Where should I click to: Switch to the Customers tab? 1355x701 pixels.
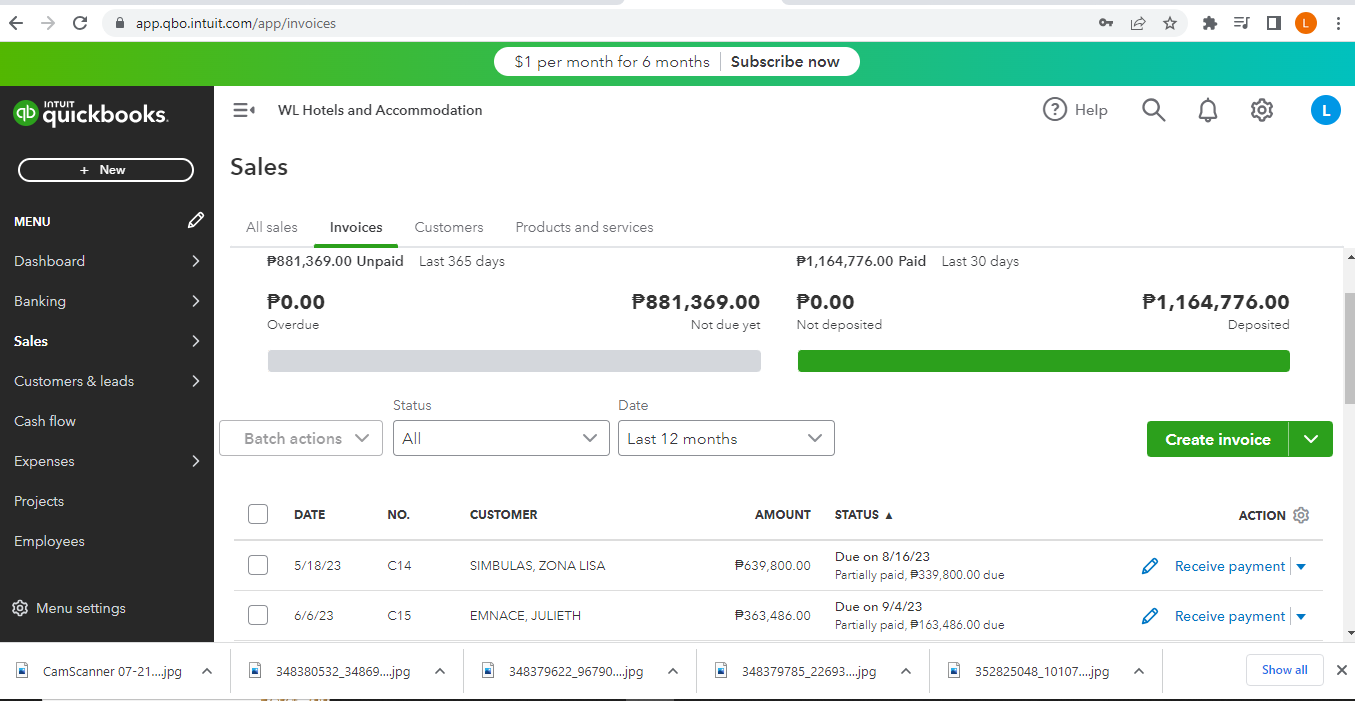coord(449,227)
